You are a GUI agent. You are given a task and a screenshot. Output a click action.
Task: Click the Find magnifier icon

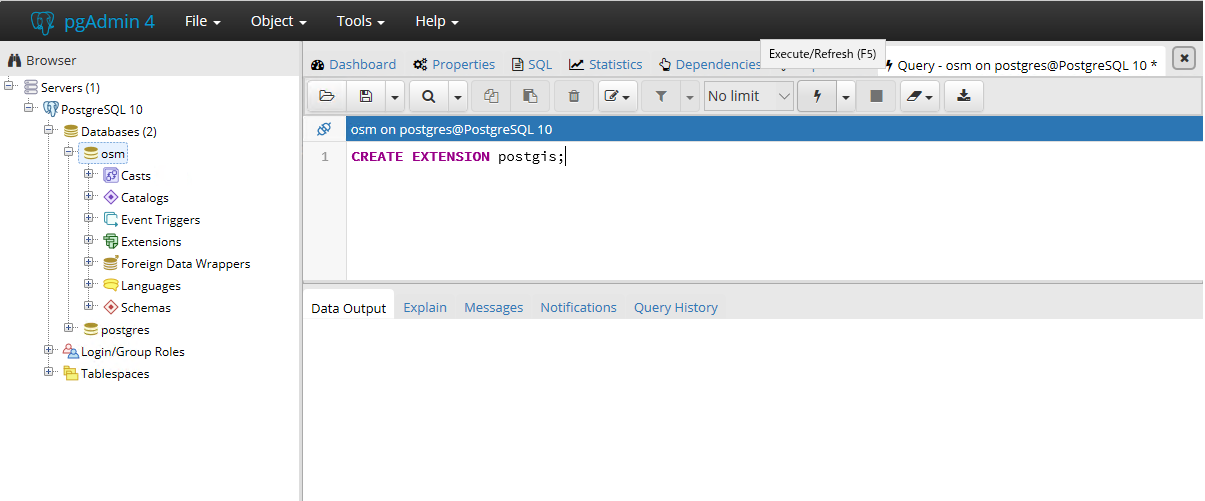pos(428,96)
